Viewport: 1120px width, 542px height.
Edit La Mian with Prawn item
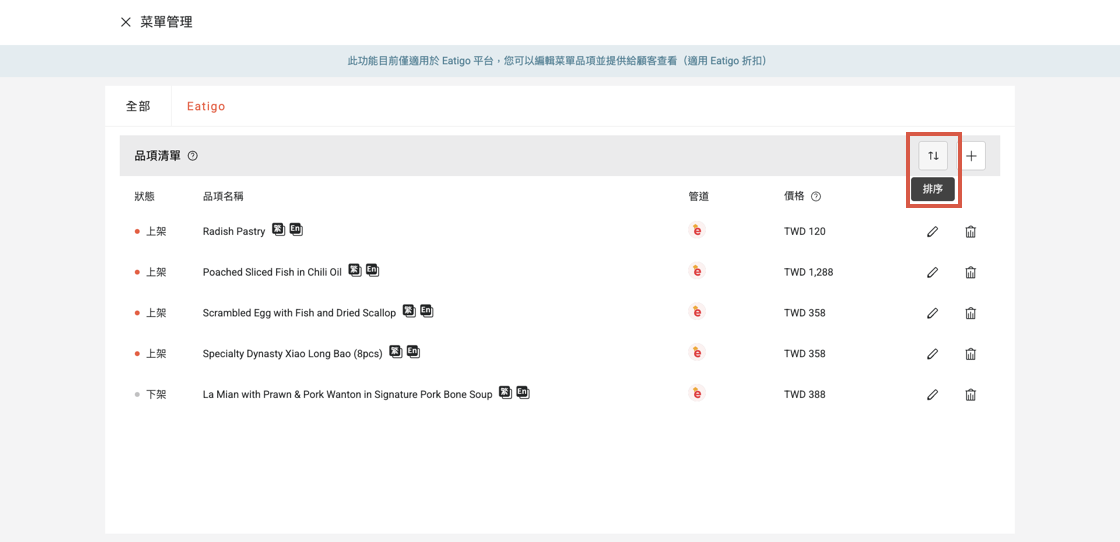pyautogui.click(x=933, y=395)
